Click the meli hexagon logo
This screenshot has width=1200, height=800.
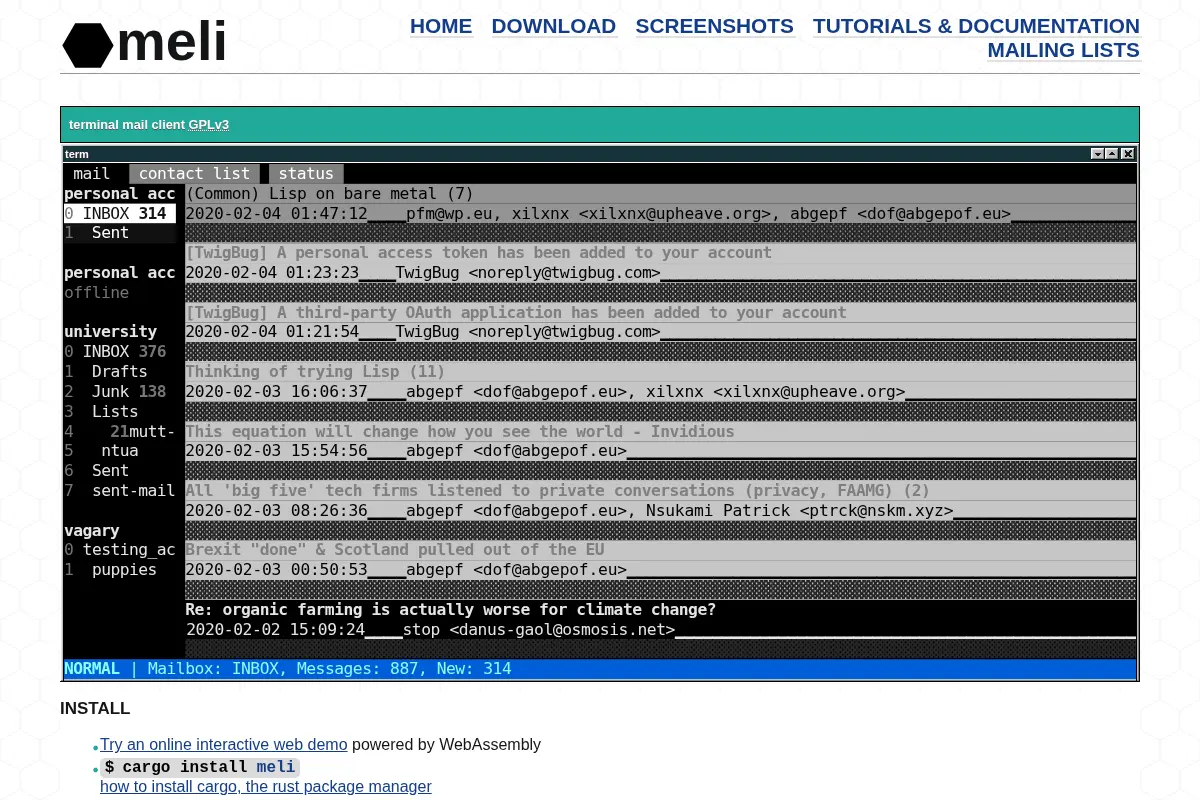click(x=88, y=45)
